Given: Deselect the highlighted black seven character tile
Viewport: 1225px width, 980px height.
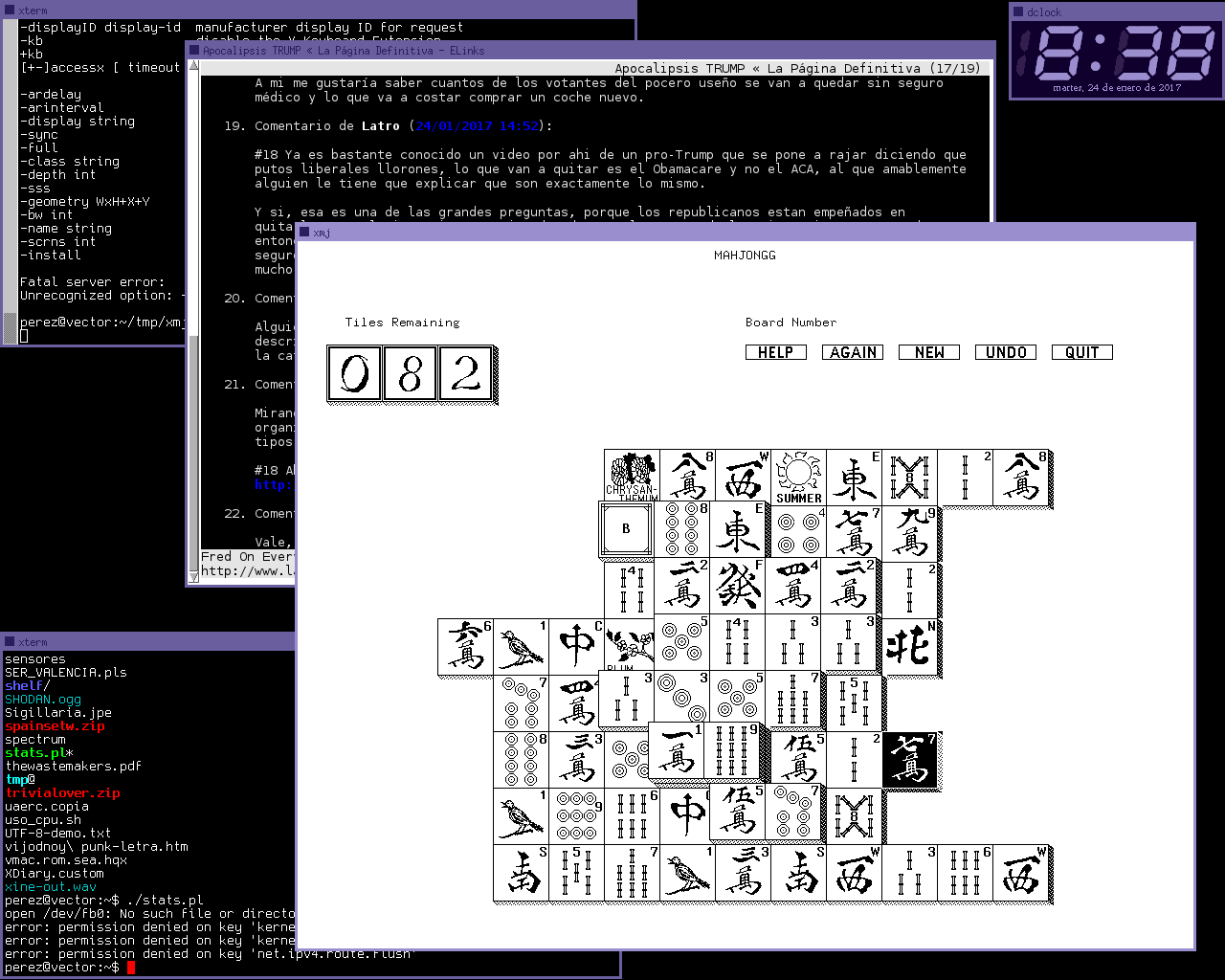Looking at the screenshot, I should tap(908, 760).
